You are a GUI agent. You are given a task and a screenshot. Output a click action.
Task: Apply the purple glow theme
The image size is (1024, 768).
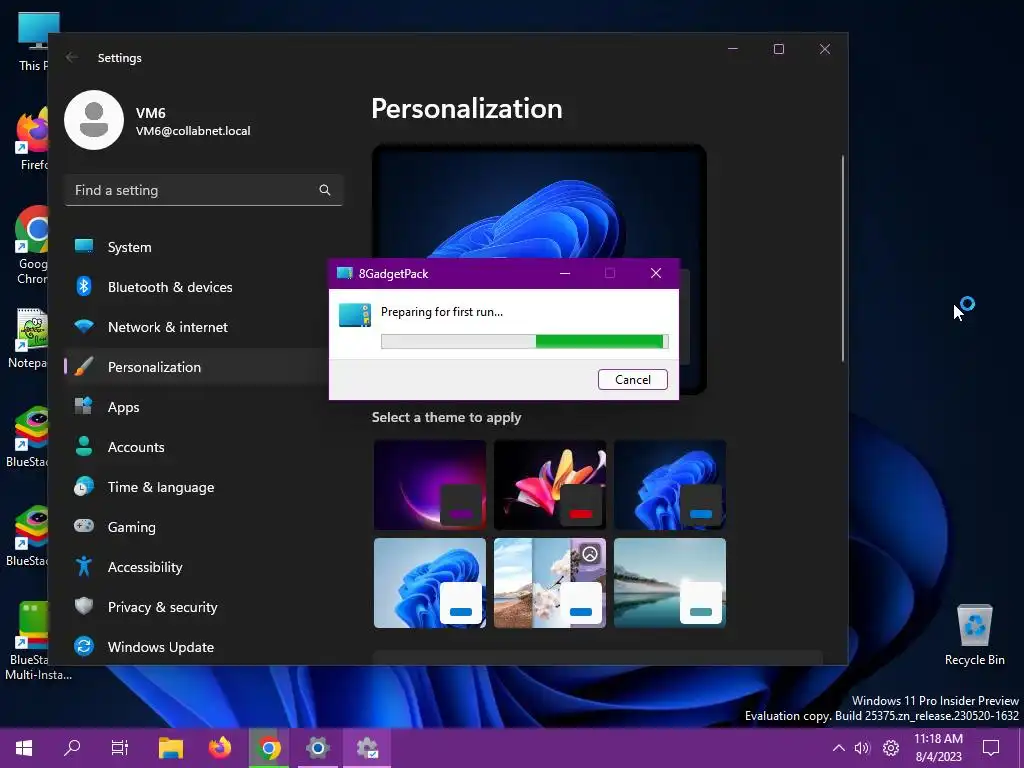(x=430, y=485)
